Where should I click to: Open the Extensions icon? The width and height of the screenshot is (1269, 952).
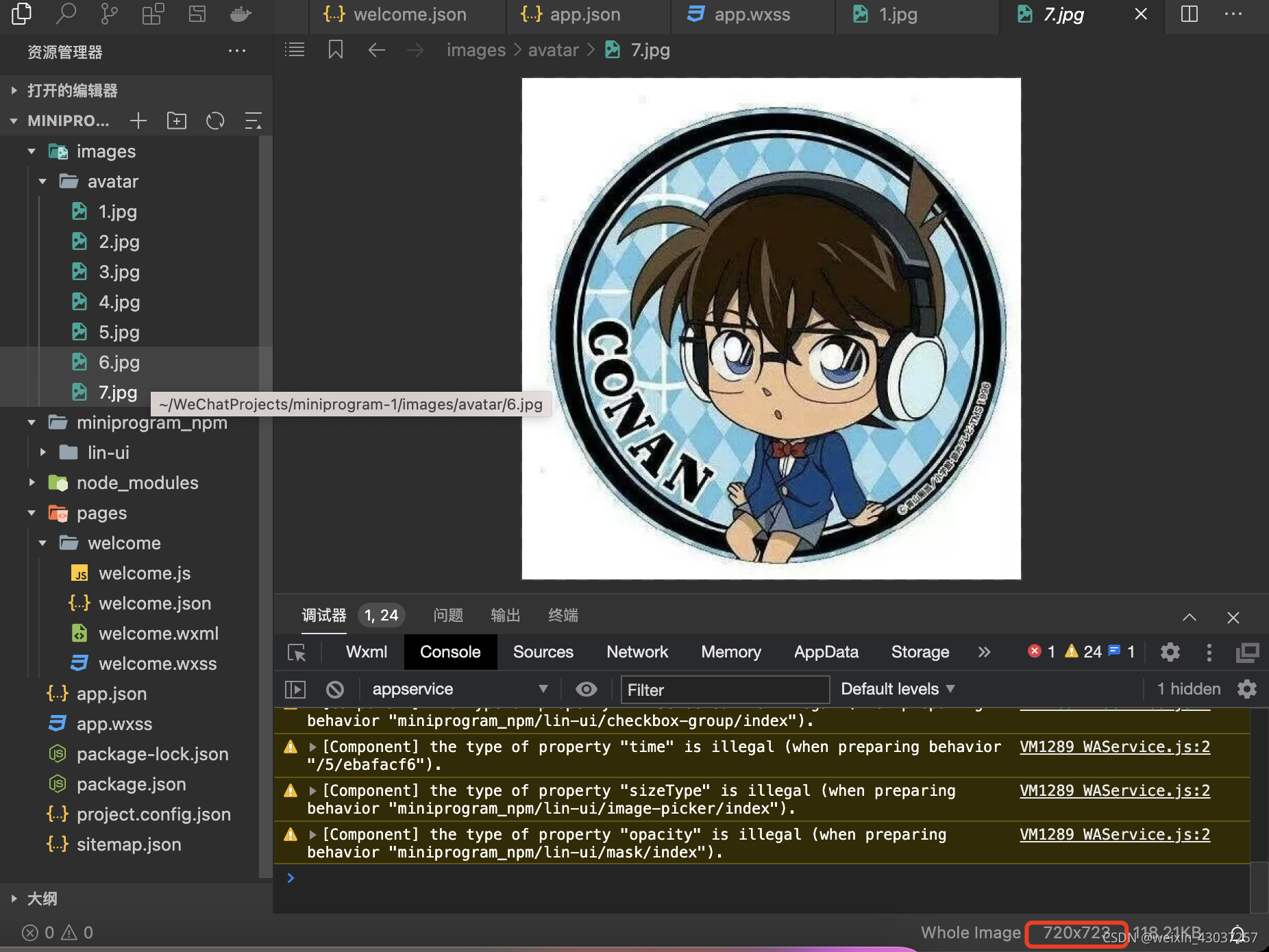pos(153,14)
